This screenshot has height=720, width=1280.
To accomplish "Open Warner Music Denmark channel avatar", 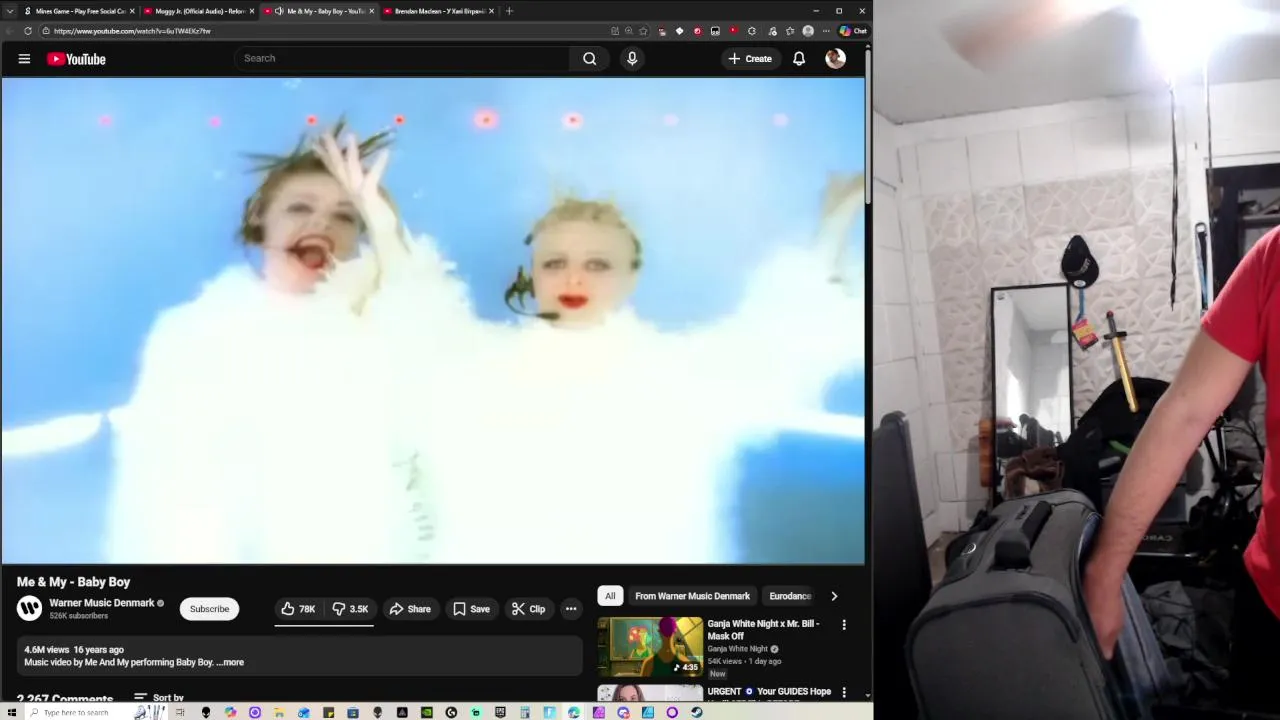I will coord(30,608).
